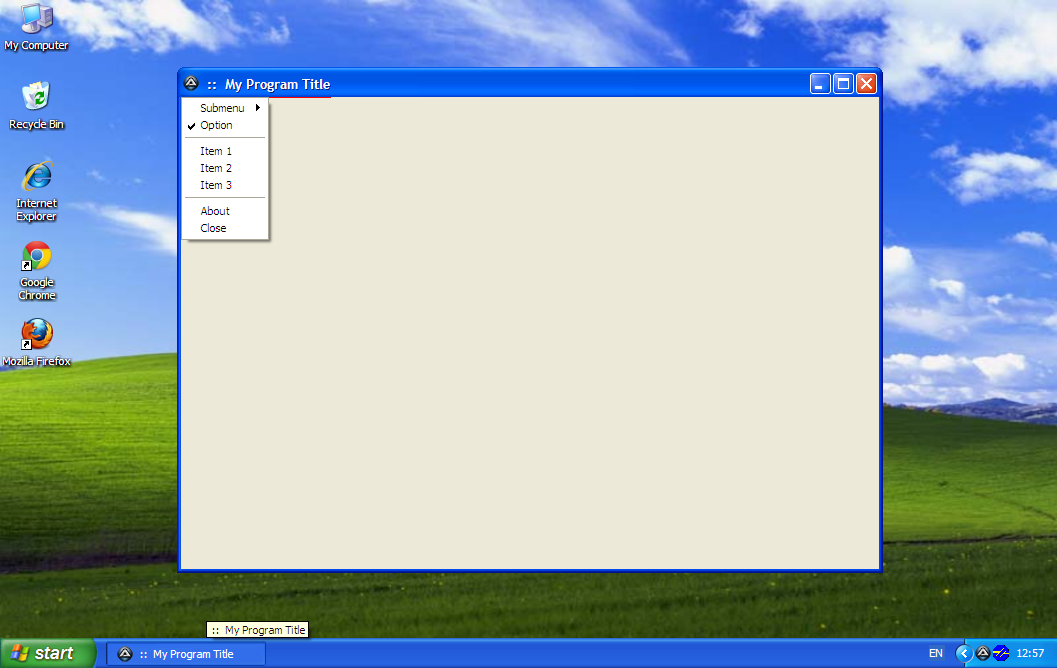Click the My Program Title taskbar button
This screenshot has width=1057, height=668.
click(186, 654)
